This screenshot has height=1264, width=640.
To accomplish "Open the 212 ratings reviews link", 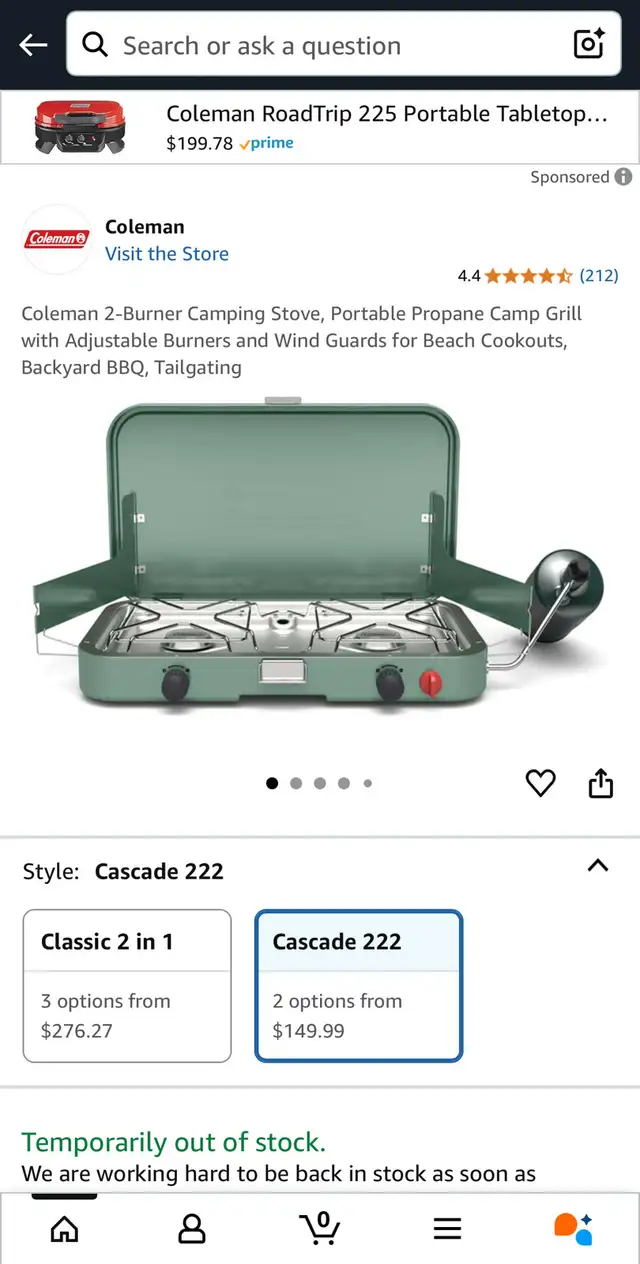I will point(599,275).
